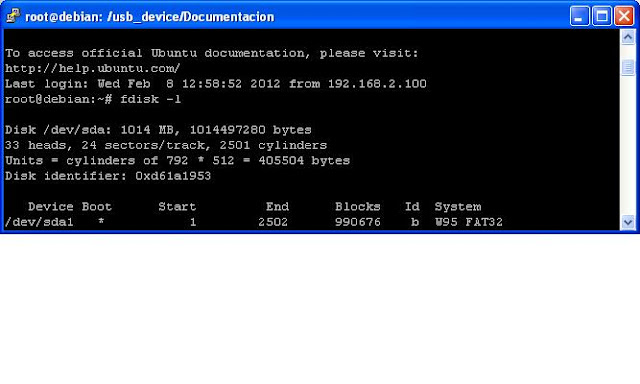The width and height of the screenshot is (640, 384).
Task: Click the IP address 192.168.2.100
Action: [377, 84]
